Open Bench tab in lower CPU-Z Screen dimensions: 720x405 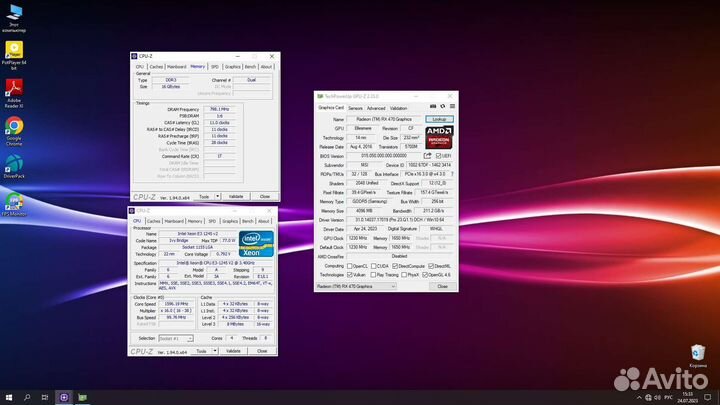248,221
